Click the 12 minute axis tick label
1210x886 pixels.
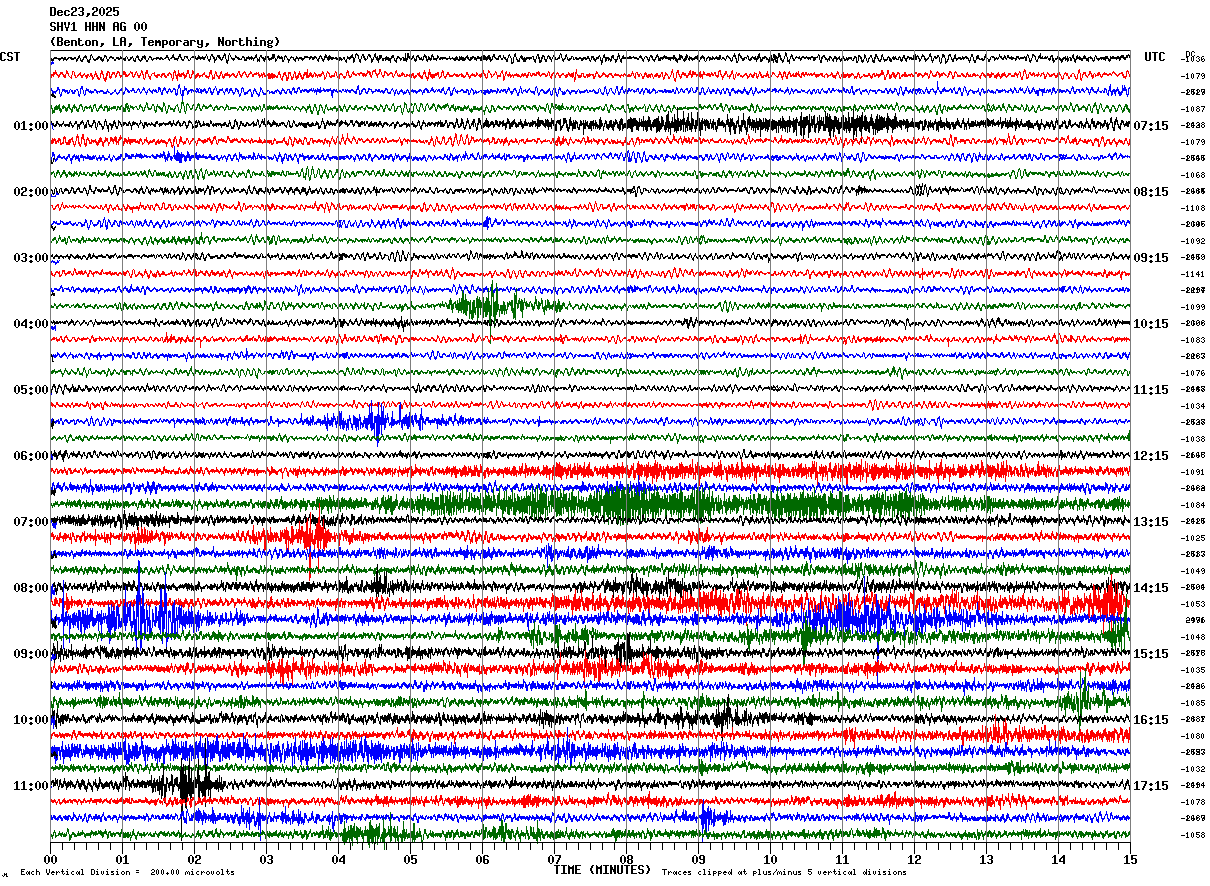pyautogui.click(x=914, y=859)
